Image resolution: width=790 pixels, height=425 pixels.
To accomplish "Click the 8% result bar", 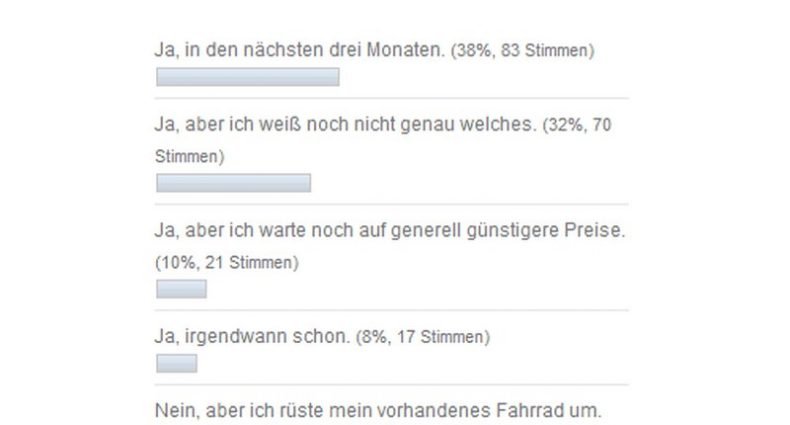I will (x=176, y=363).
